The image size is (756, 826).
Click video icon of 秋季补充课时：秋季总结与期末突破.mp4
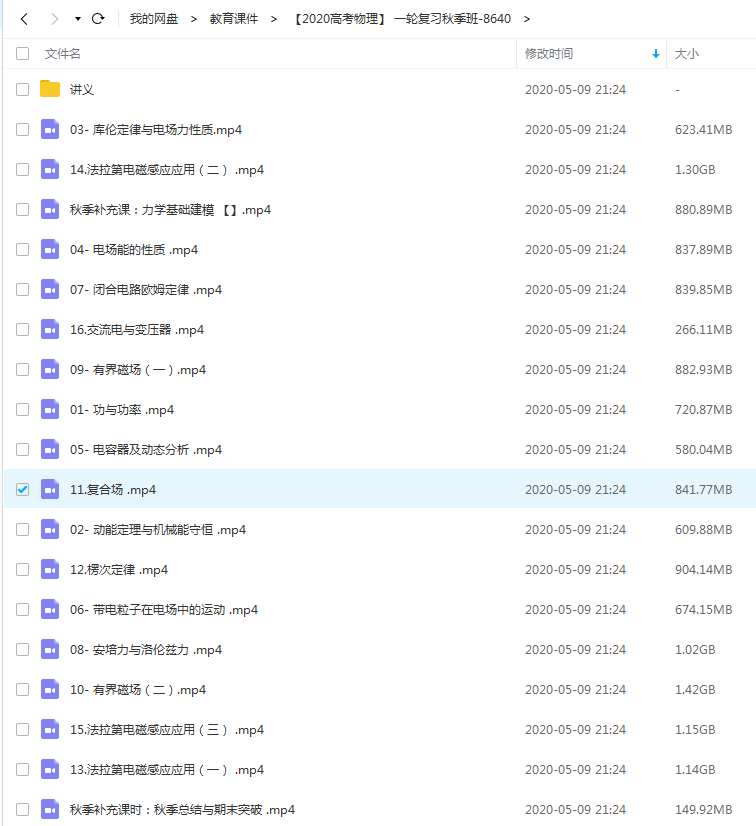coord(50,810)
